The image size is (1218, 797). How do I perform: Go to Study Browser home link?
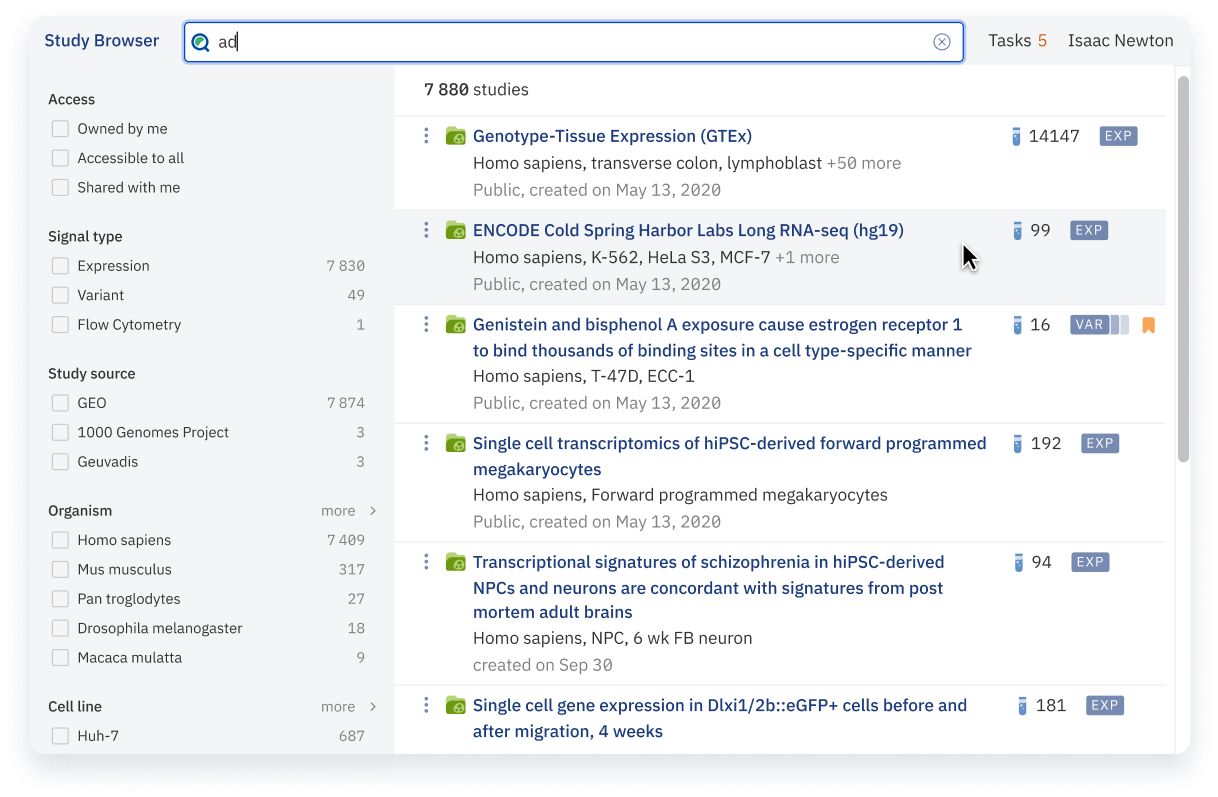click(x=102, y=41)
